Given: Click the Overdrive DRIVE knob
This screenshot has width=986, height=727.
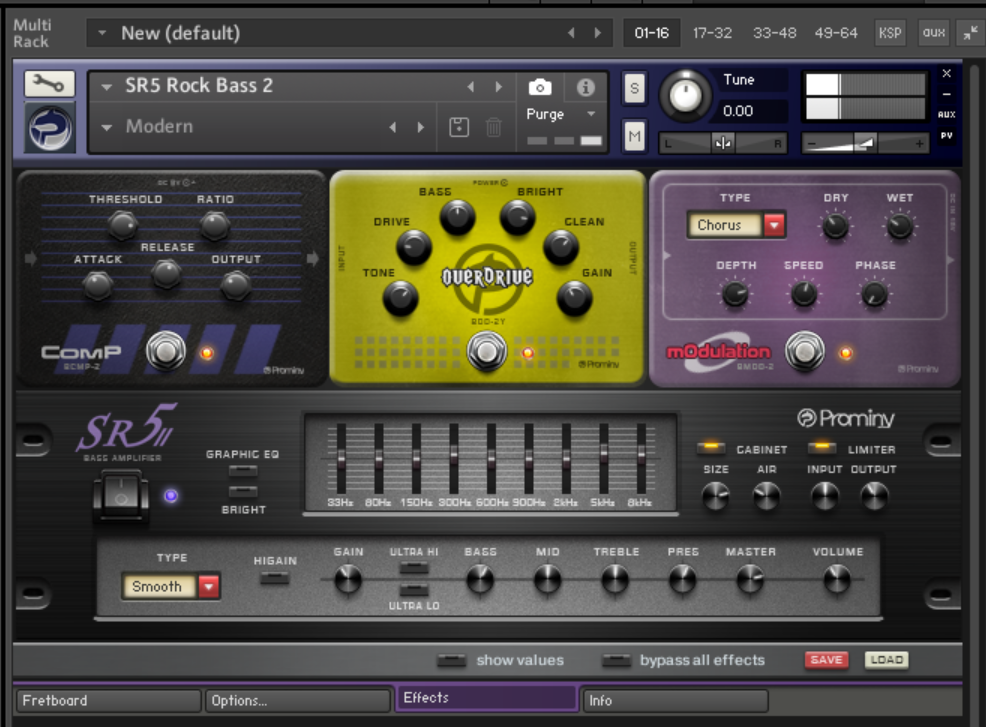Looking at the screenshot, I should coord(413,247).
